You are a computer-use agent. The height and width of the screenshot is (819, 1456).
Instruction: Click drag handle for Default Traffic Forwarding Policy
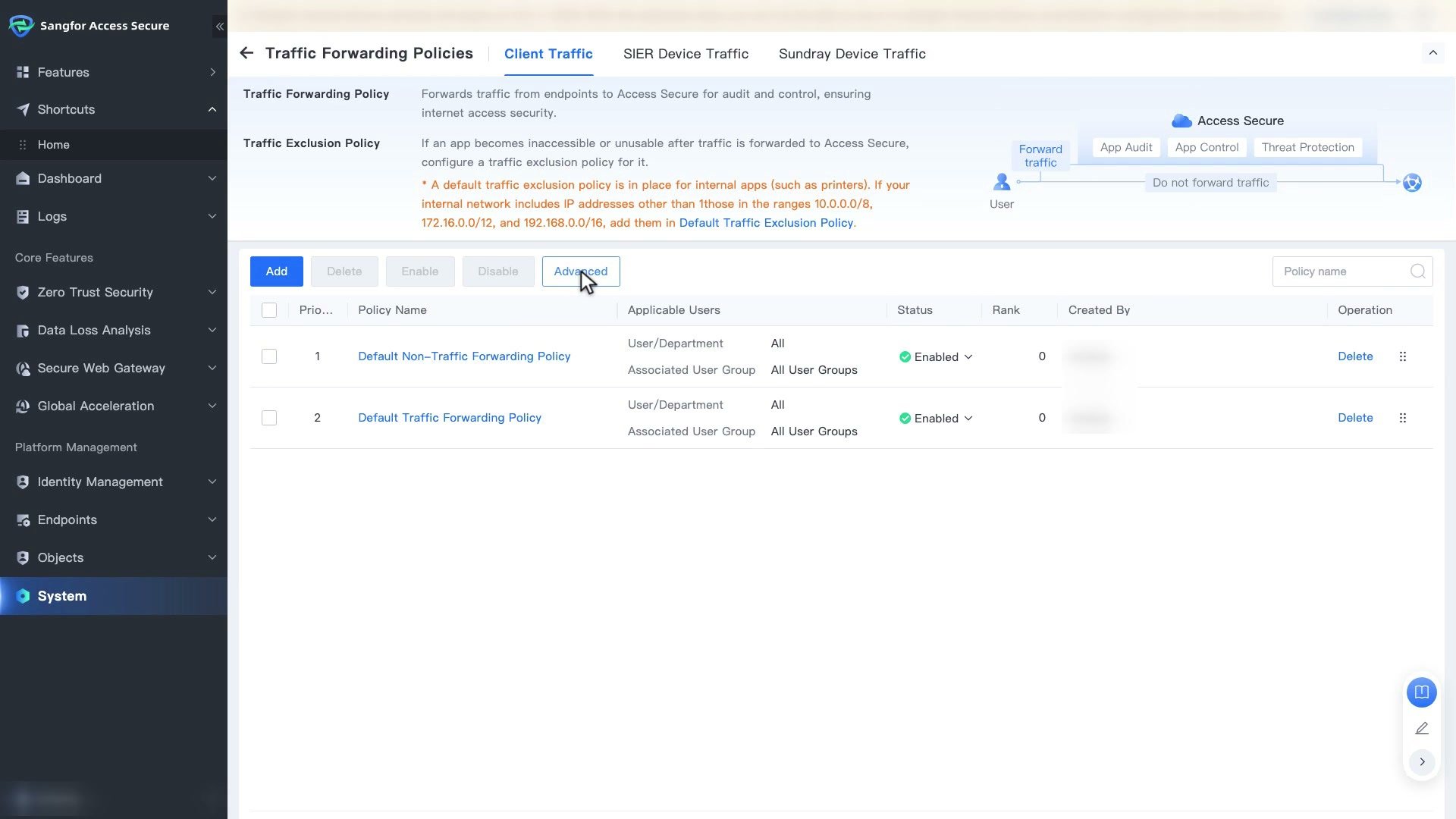[x=1403, y=418]
